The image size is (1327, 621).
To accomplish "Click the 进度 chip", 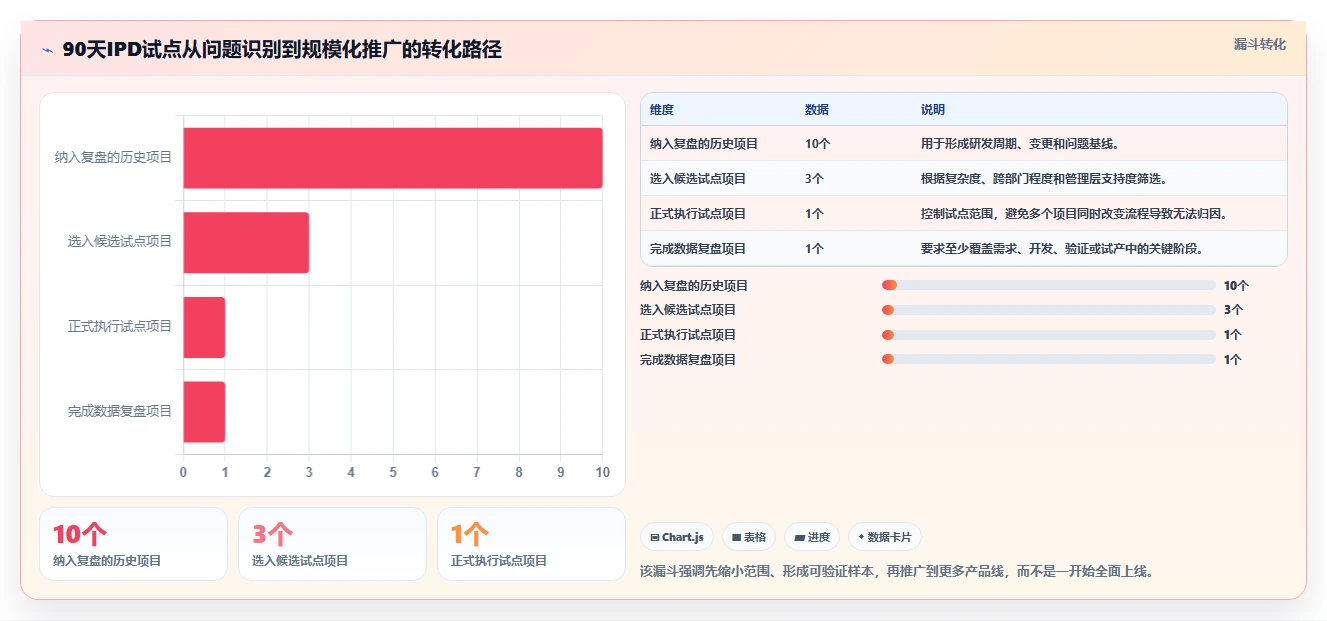I will coord(812,537).
